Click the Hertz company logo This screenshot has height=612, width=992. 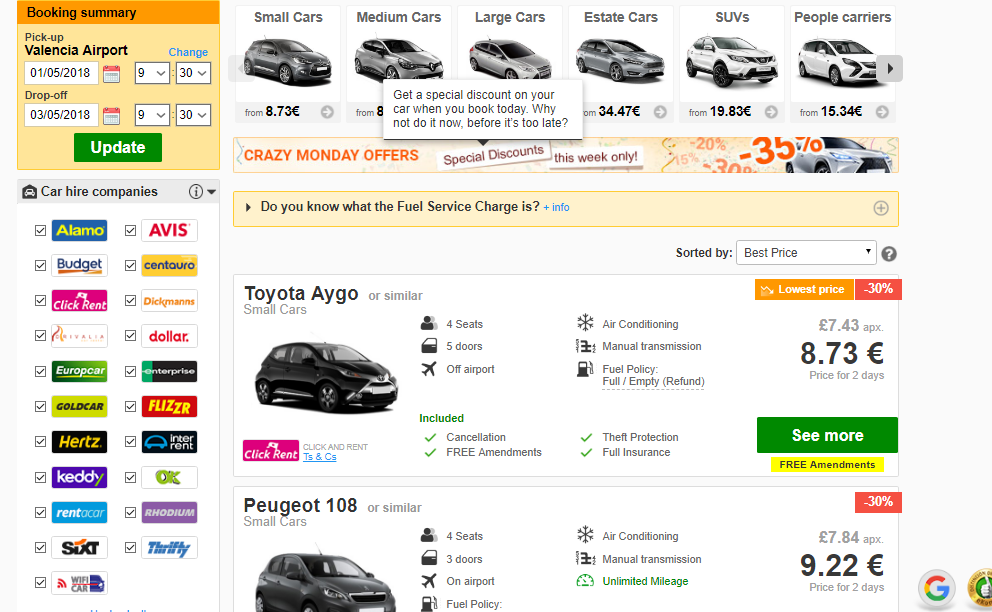[79, 442]
